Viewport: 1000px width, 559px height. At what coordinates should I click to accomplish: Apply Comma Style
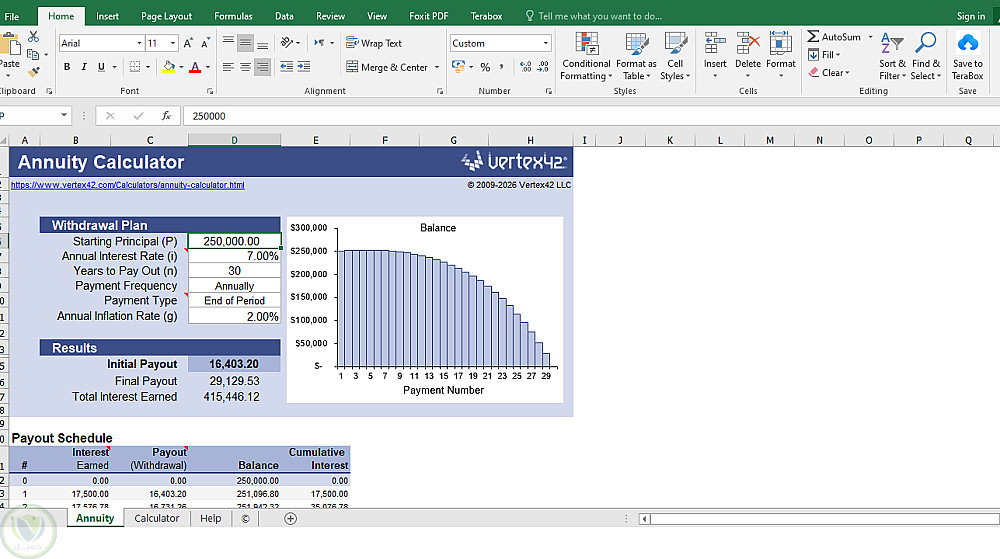coord(501,66)
